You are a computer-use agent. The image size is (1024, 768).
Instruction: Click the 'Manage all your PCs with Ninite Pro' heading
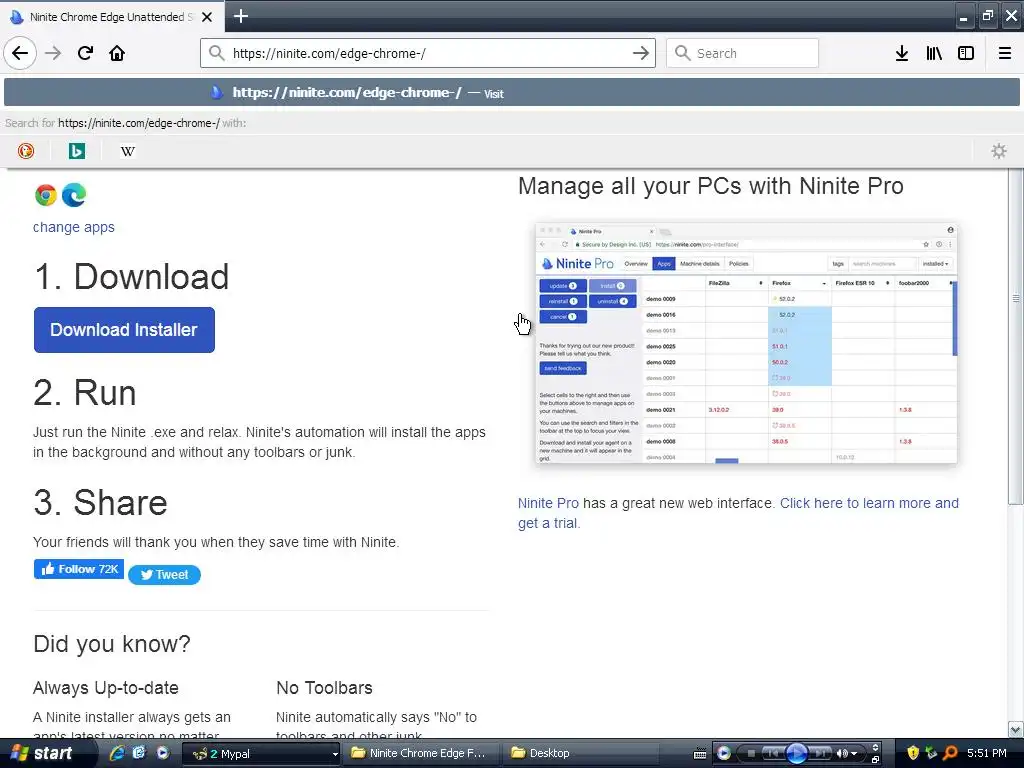(711, 186)
